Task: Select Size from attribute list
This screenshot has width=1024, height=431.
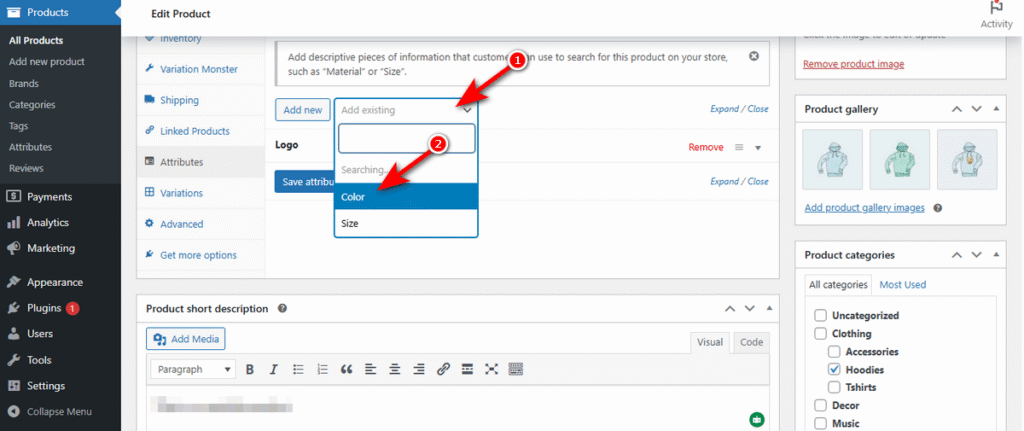Action: (x=406, y=223)
